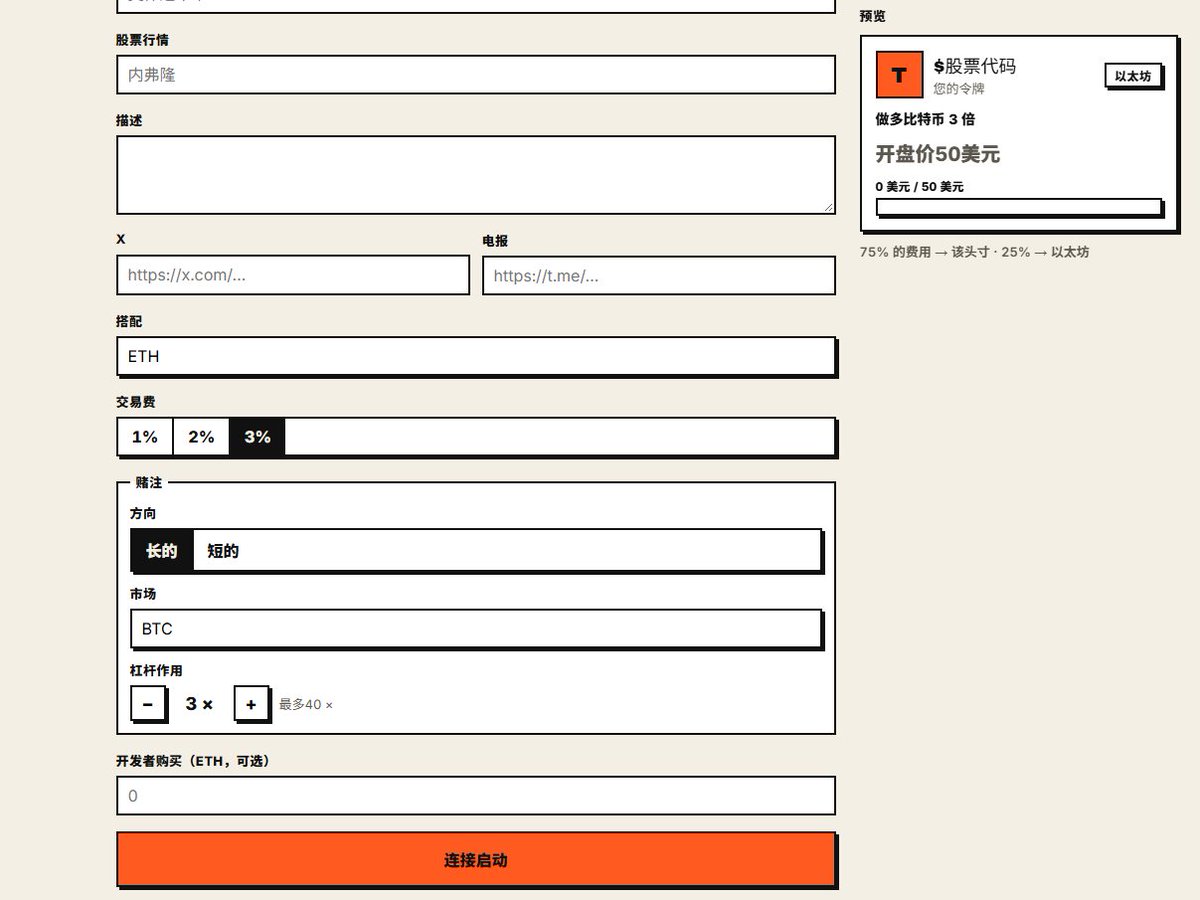This screenshot has width=1200, height=900.
Task: Click the 赌注 section legend label
Action: [x=149, y=482]
